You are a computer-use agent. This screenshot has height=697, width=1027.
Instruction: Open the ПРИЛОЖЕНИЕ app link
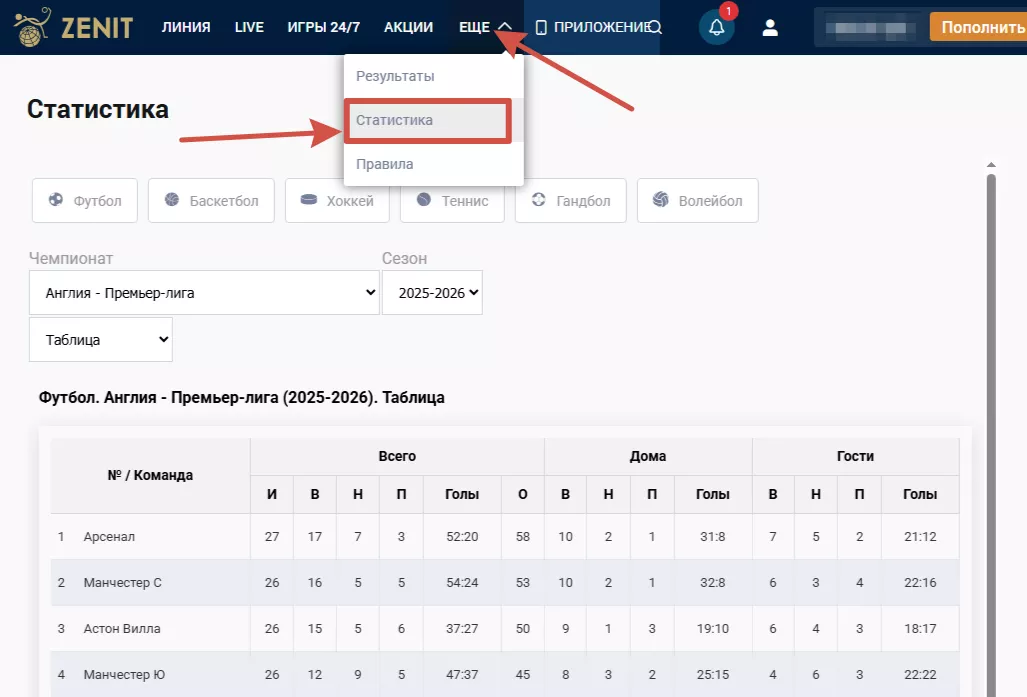(592, 28)
